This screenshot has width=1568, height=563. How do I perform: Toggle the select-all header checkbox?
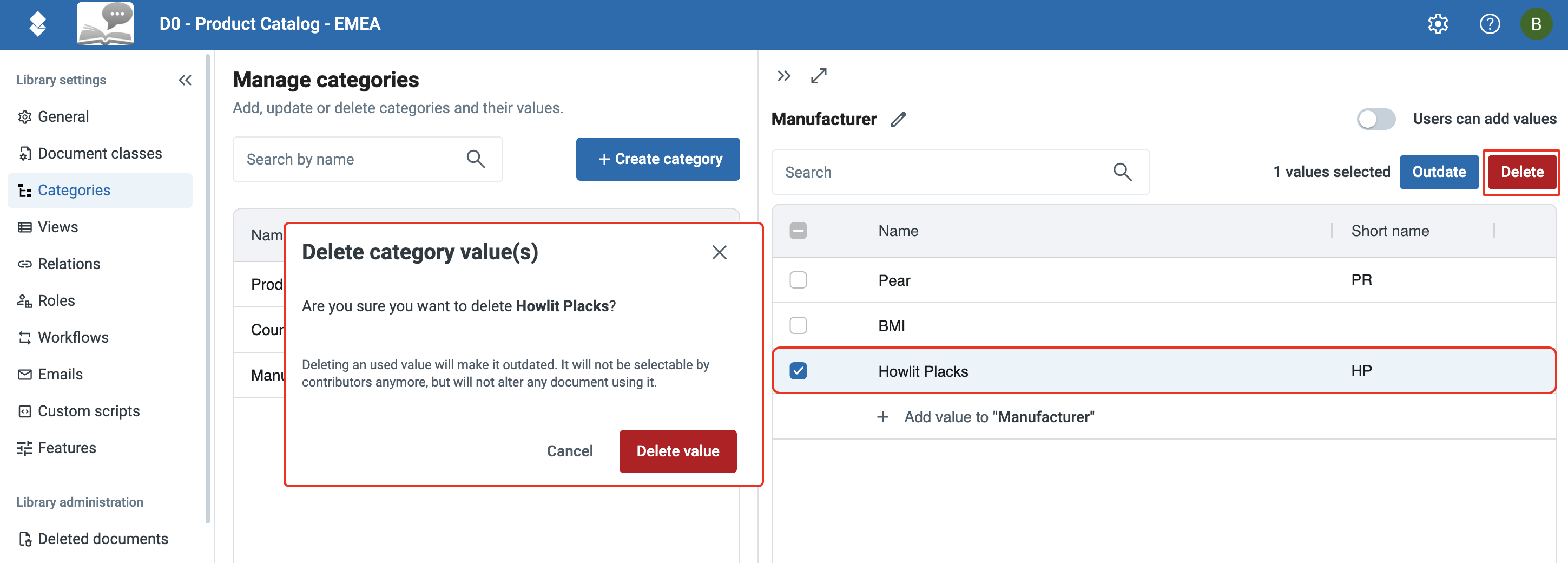click(798, 231)
